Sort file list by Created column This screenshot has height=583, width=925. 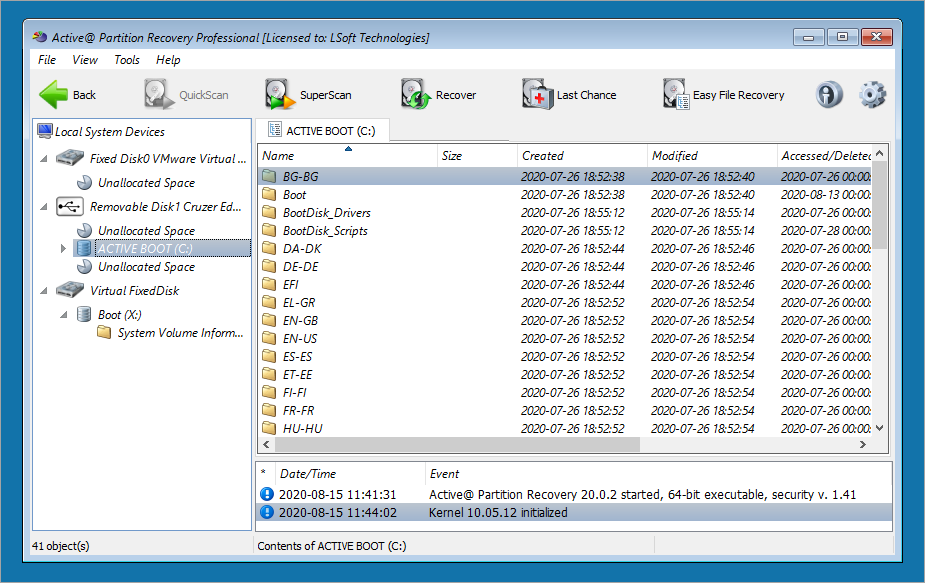click(x=582, y=156)
